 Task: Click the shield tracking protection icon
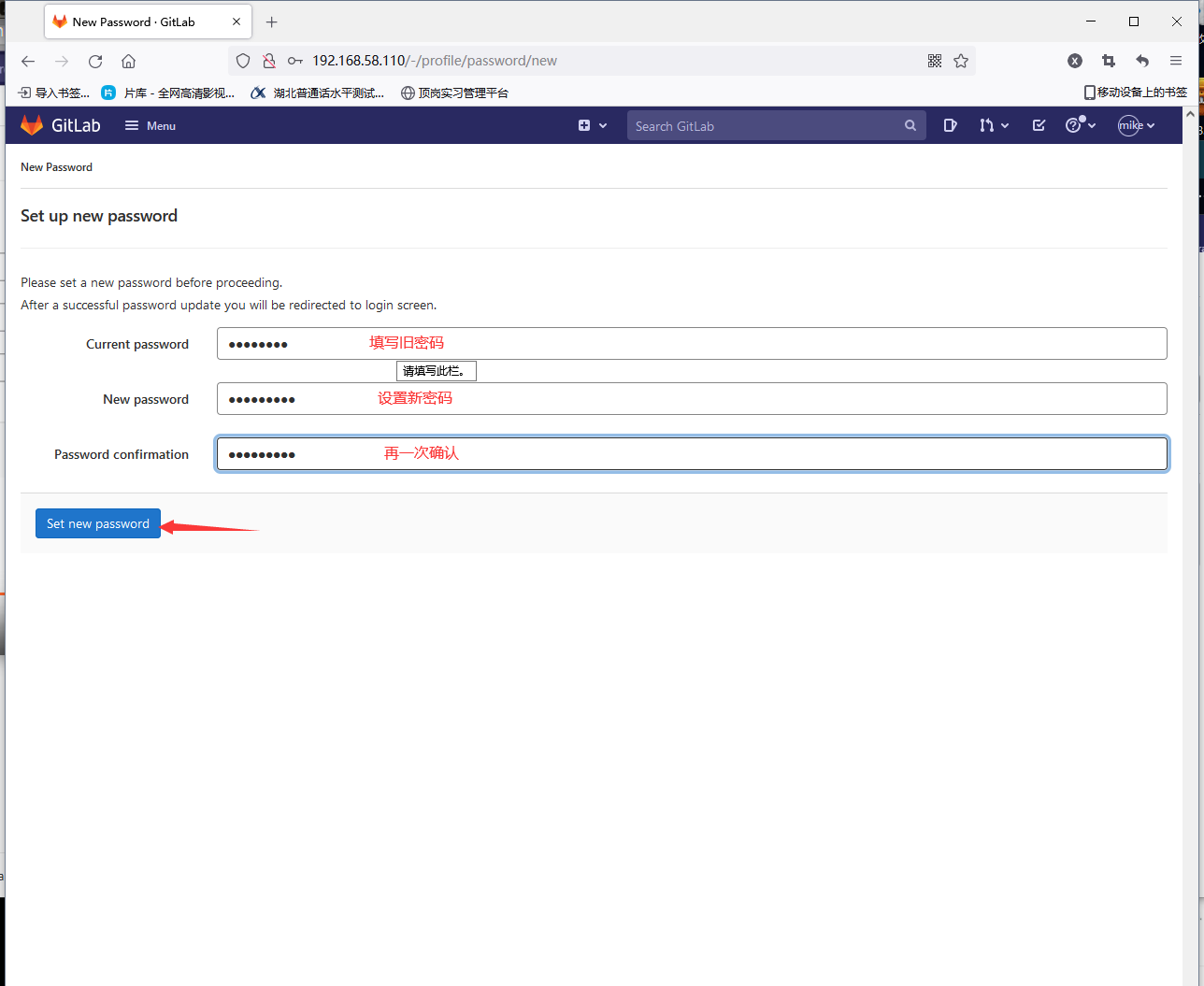click(x=243, y=61)
